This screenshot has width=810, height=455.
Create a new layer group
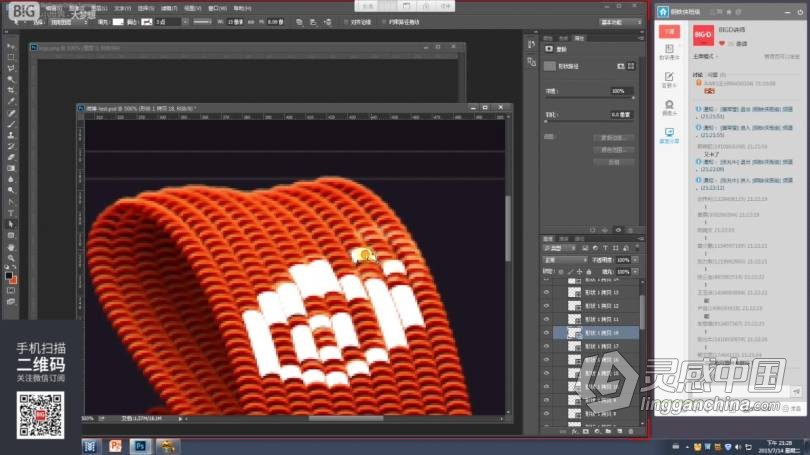click(608, 432)
